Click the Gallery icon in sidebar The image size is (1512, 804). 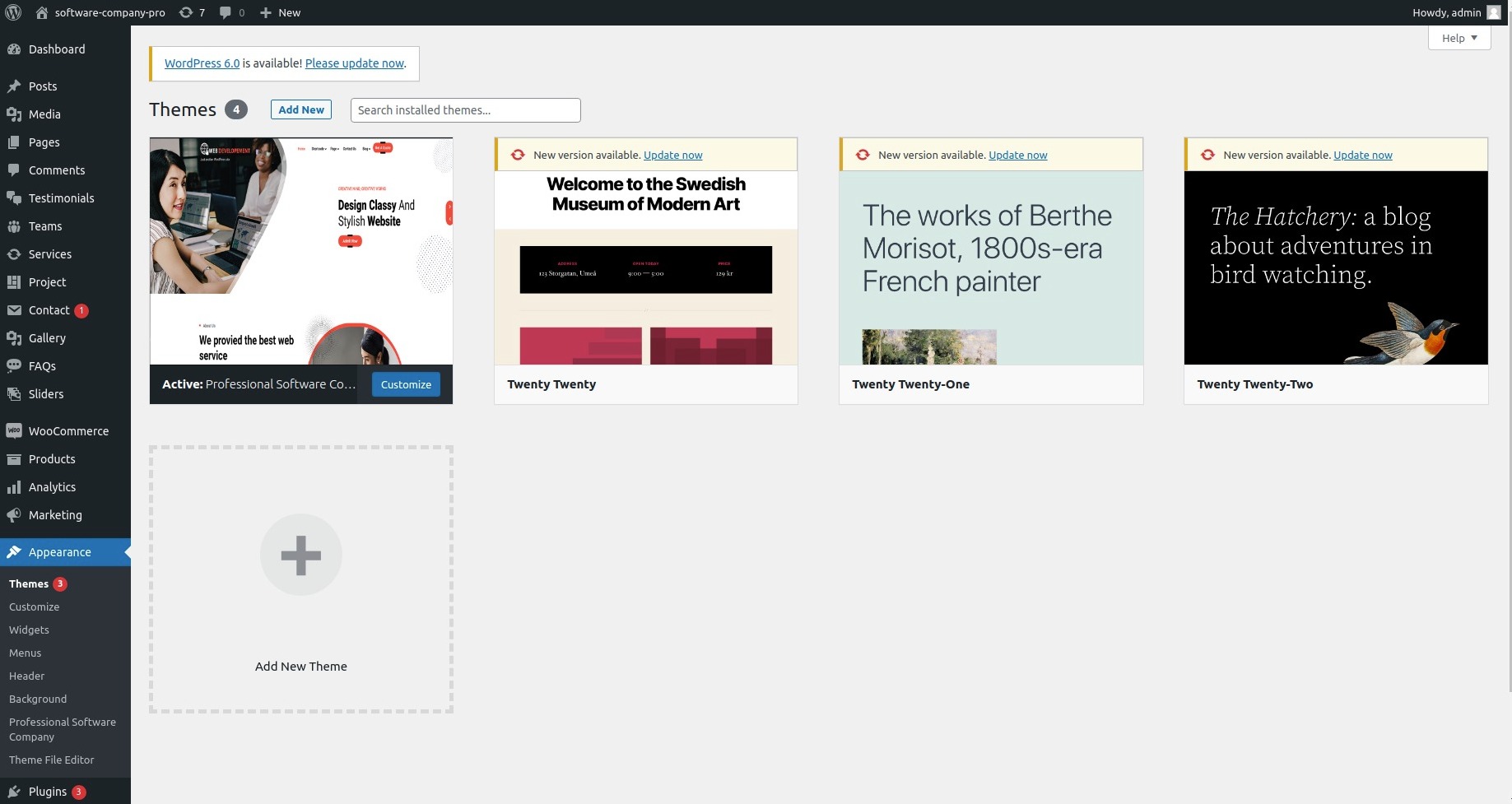pos(14,338)
